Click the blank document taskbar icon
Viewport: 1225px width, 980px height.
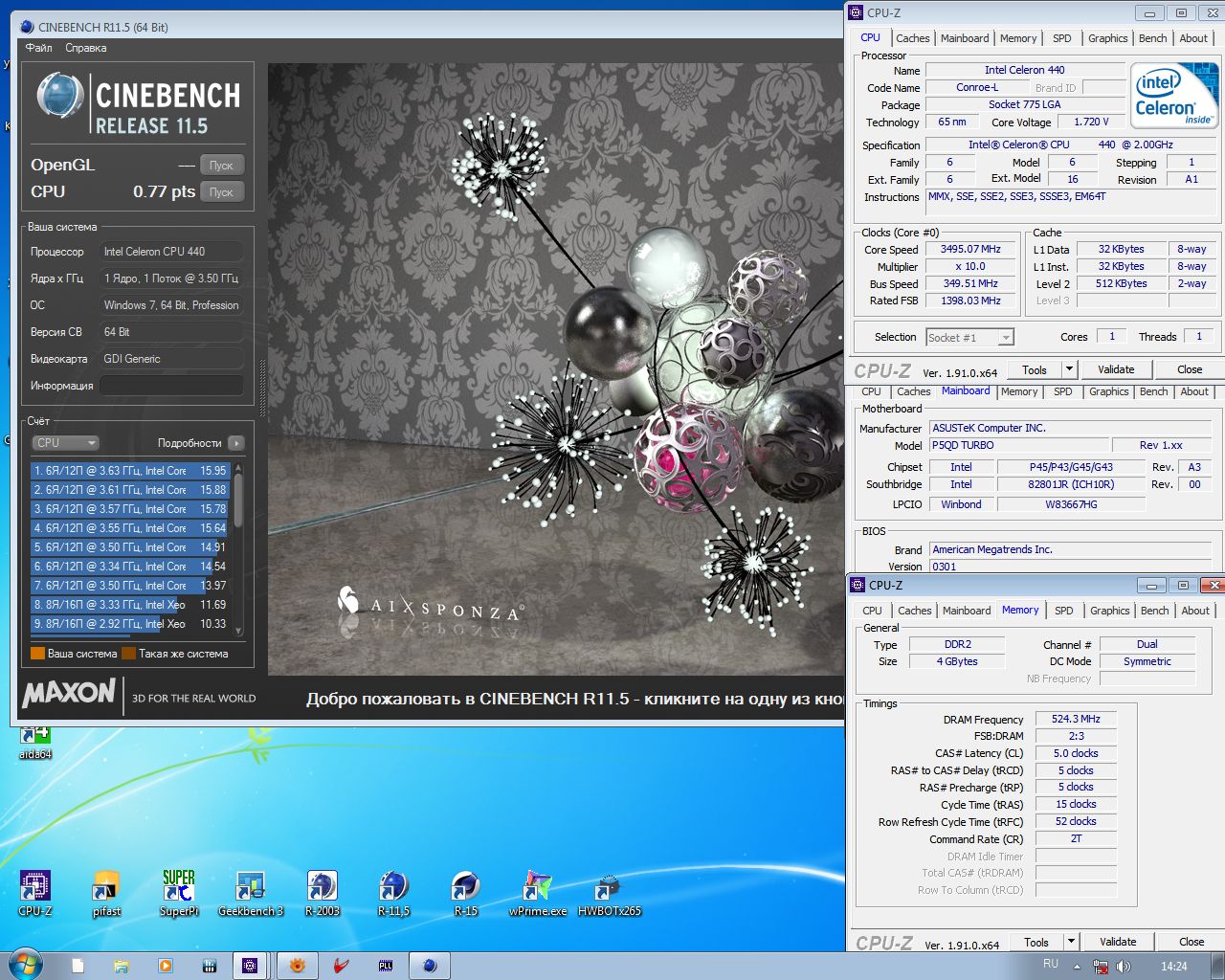pos(78,966)
